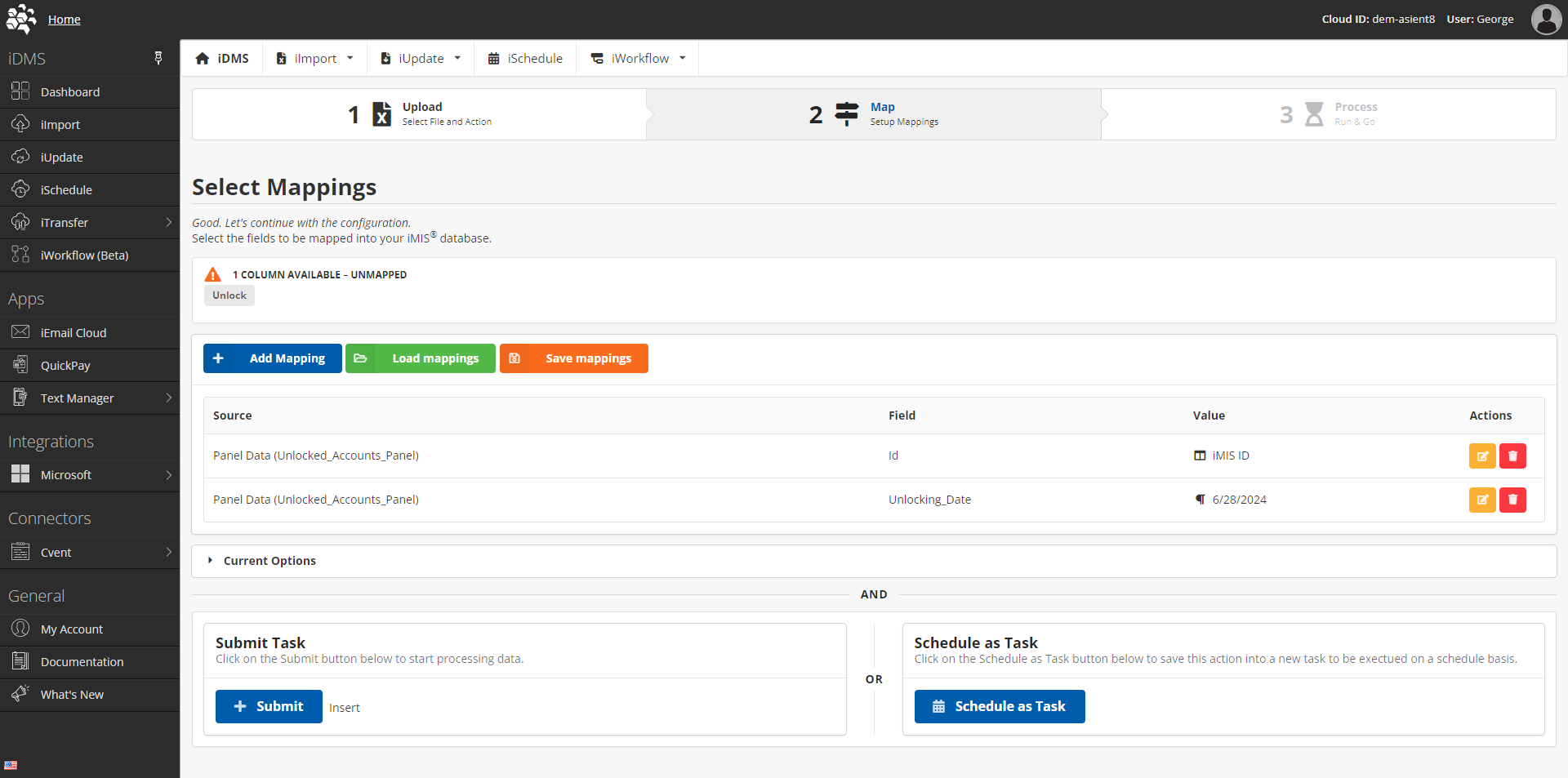Screen dimensions: 1568x778
Task: Click the edit icon for Unlocking_Date mapping
Action: [1481, 500]
